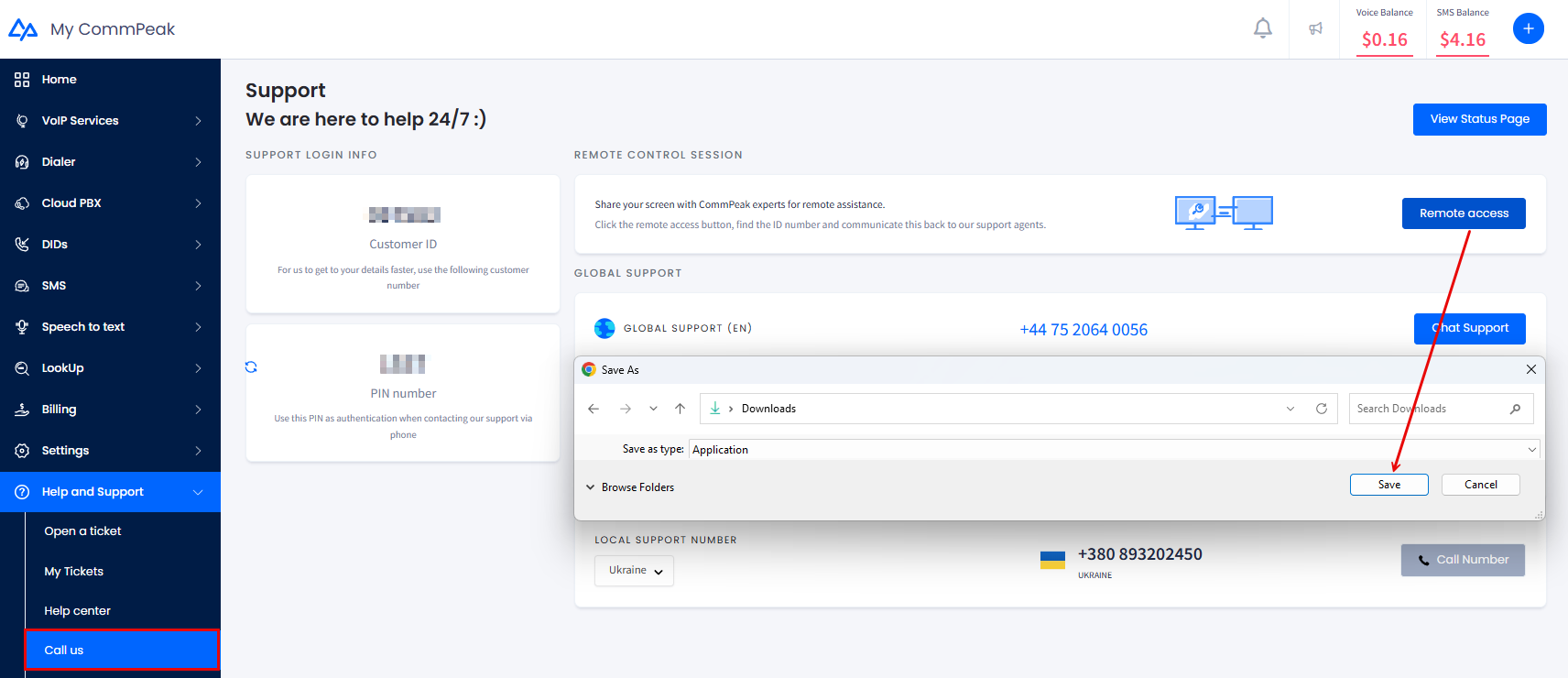Refresh the Downloads folder in Save As
Image resolution: width=1568 pixels, height=678 pixels.
point(1322,409)
